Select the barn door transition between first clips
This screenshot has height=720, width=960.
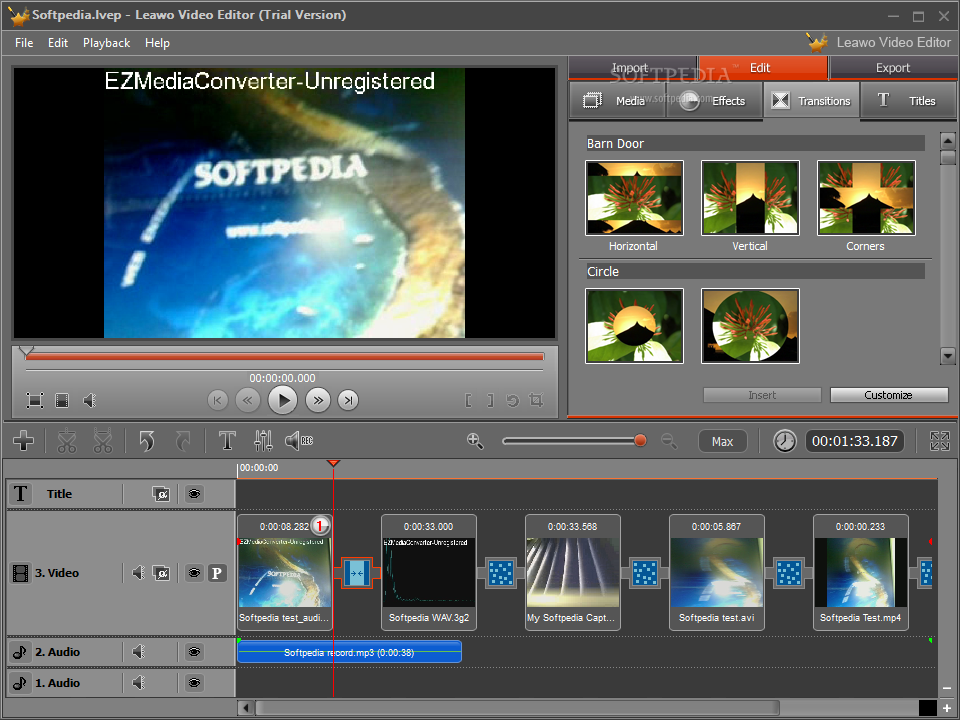coord(356,573)
